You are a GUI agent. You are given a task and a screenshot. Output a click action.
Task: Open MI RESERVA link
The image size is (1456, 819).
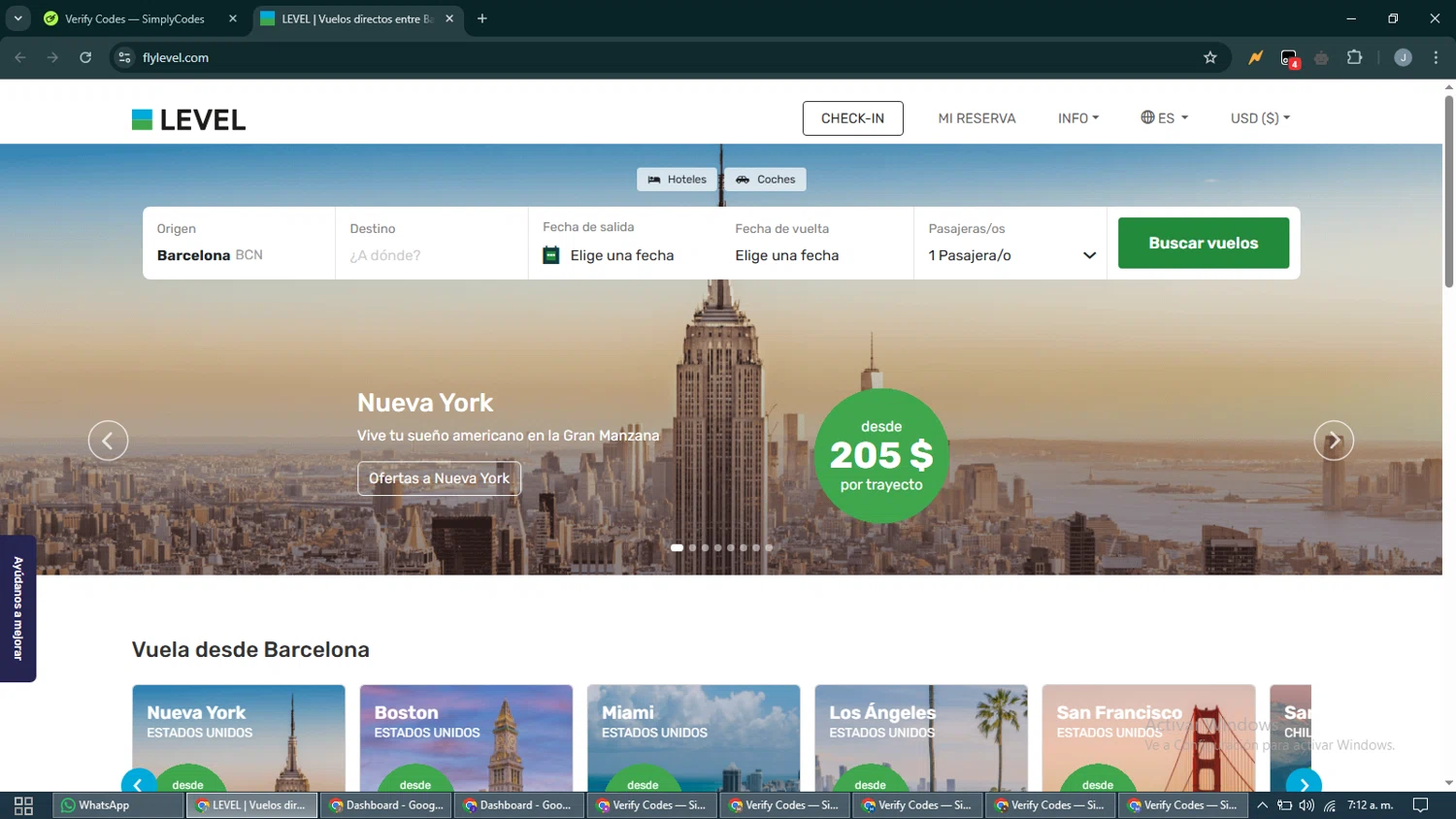point(976,118)
